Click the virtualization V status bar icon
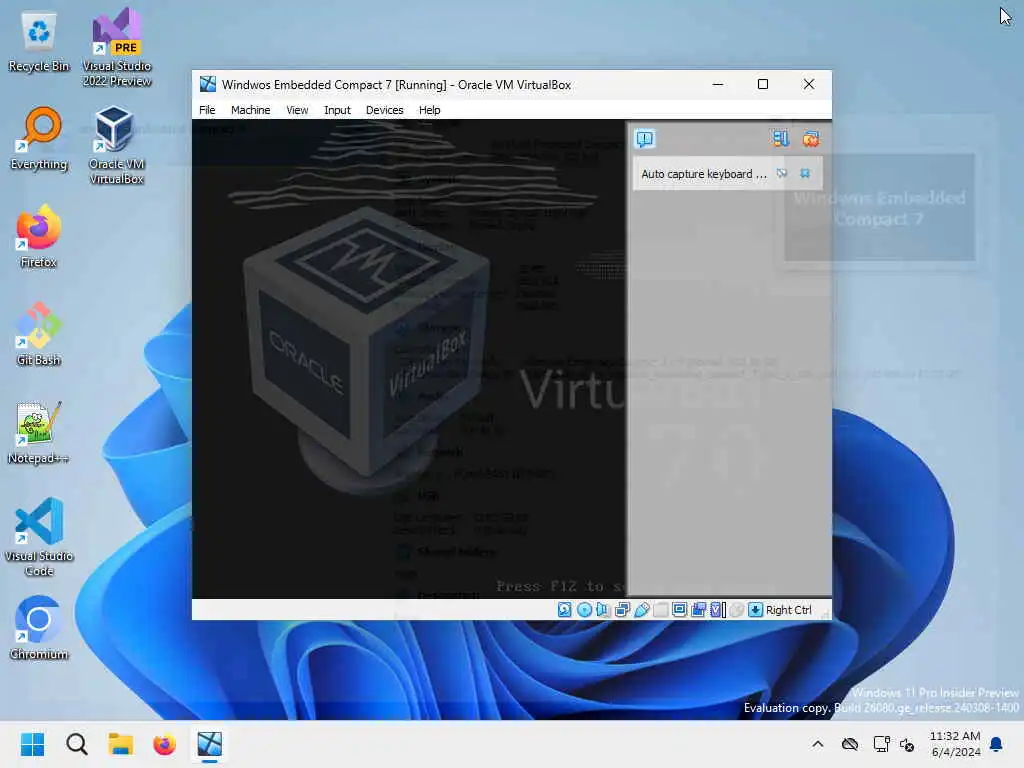1024x768 pixels. (718, 610)
